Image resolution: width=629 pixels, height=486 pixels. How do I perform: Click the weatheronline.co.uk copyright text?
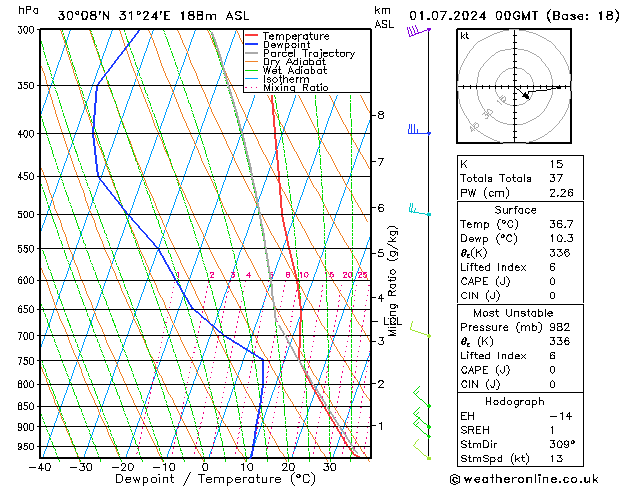tap(524, 479)
